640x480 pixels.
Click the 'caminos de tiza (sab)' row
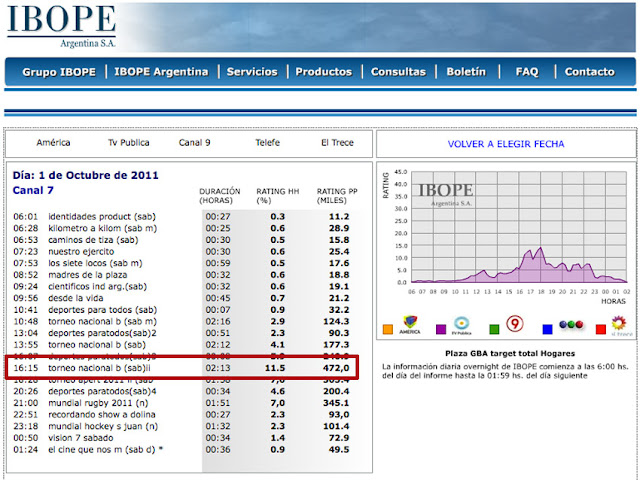coord(181,240)
